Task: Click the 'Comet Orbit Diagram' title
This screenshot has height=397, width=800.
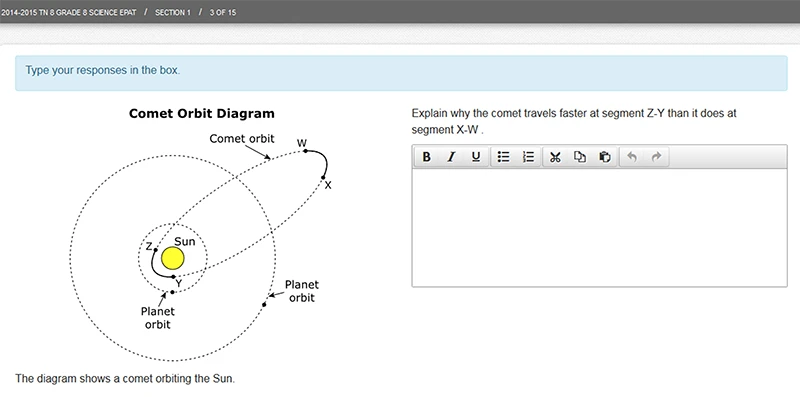Action: click(x=202, y=113)
